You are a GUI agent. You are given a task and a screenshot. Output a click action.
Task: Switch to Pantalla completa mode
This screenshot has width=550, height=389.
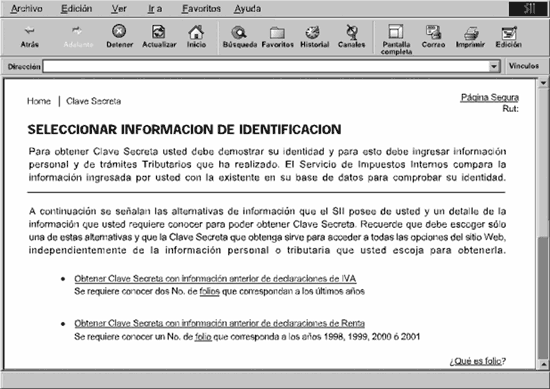(x=396, y=39)
